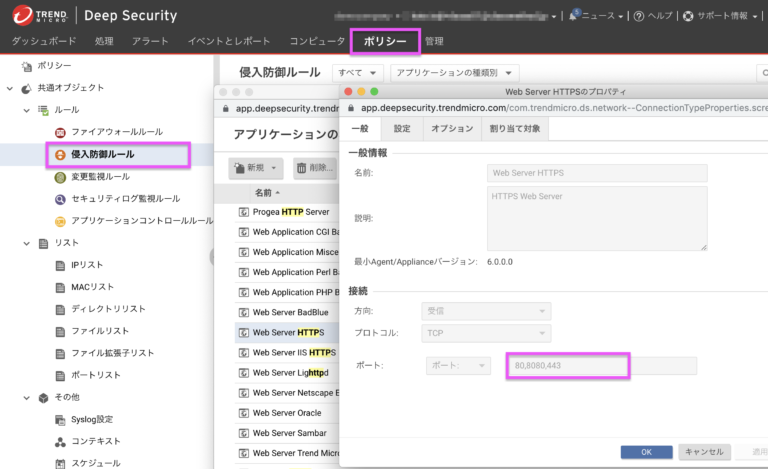This screenshot has width=768, height=469.
Task: Click the 変更監視ルール icon
Action: point(60,177)
